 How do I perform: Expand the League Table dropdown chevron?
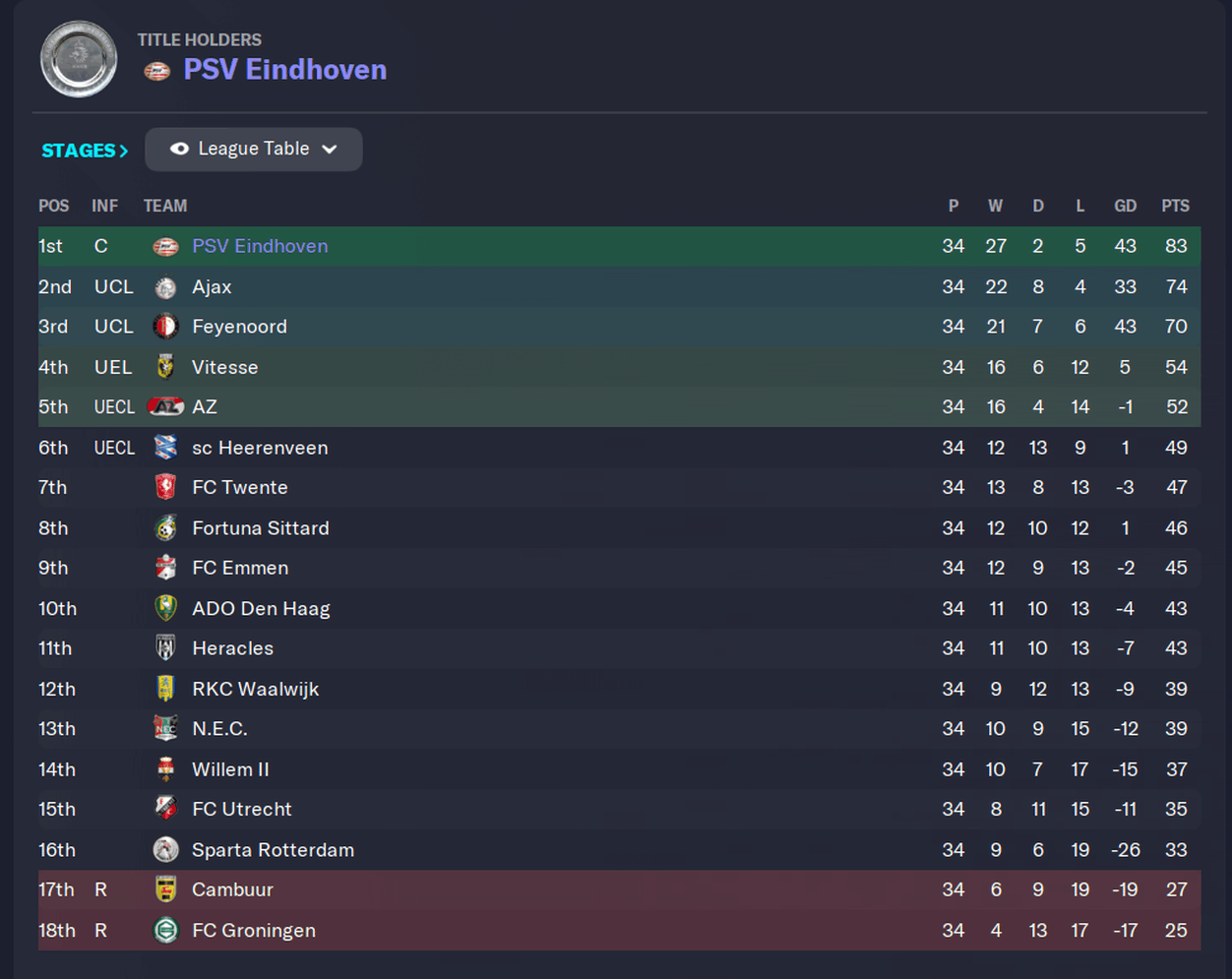pyautogui.click(x=330, y=150)
